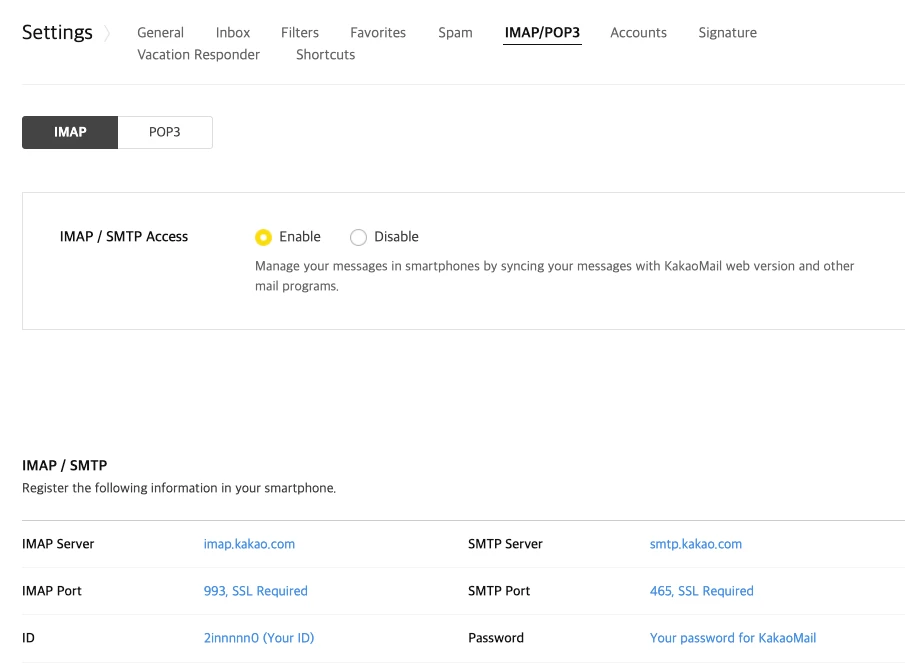The image size is (905, 671).
Task: Click the imap.kakao.com server address
Action: [x=249, y=544]
